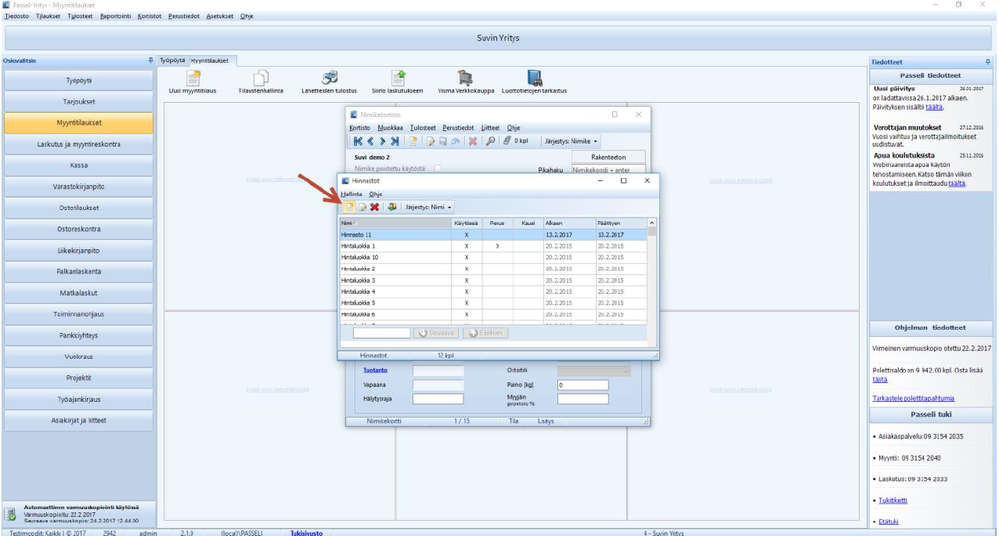
Task: Click the new price list icon in Hinnastot
Action: point(350,207)
